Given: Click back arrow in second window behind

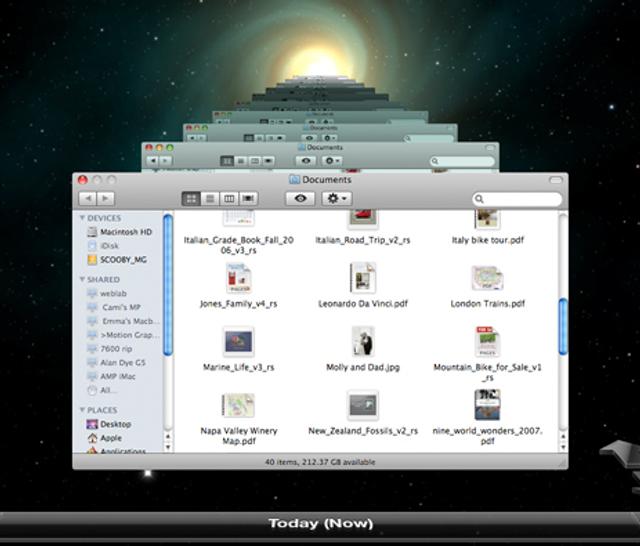Looking at the screenshot, I should [x=153, y=161].
